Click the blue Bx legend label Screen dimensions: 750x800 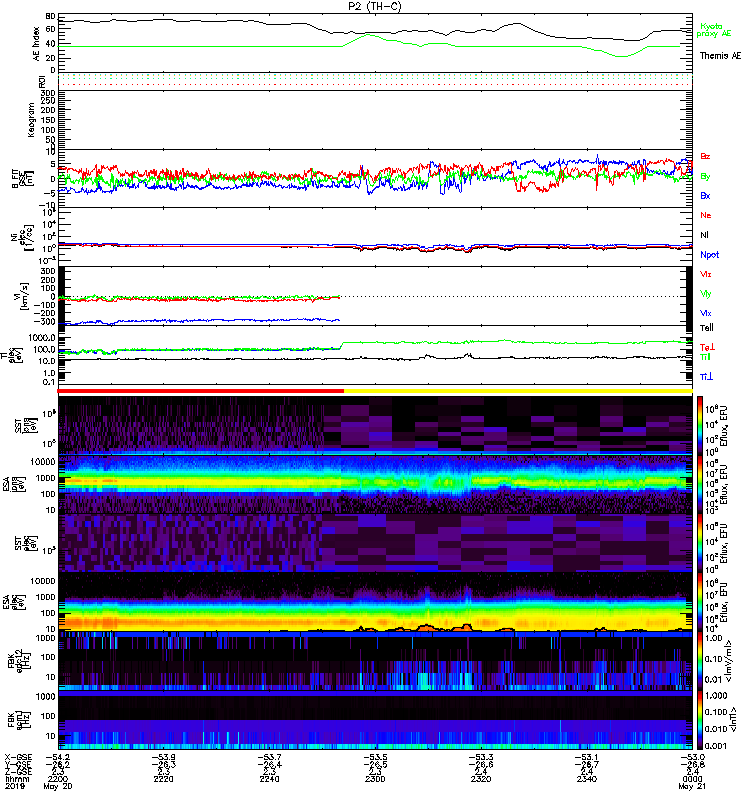click(705, 195)
